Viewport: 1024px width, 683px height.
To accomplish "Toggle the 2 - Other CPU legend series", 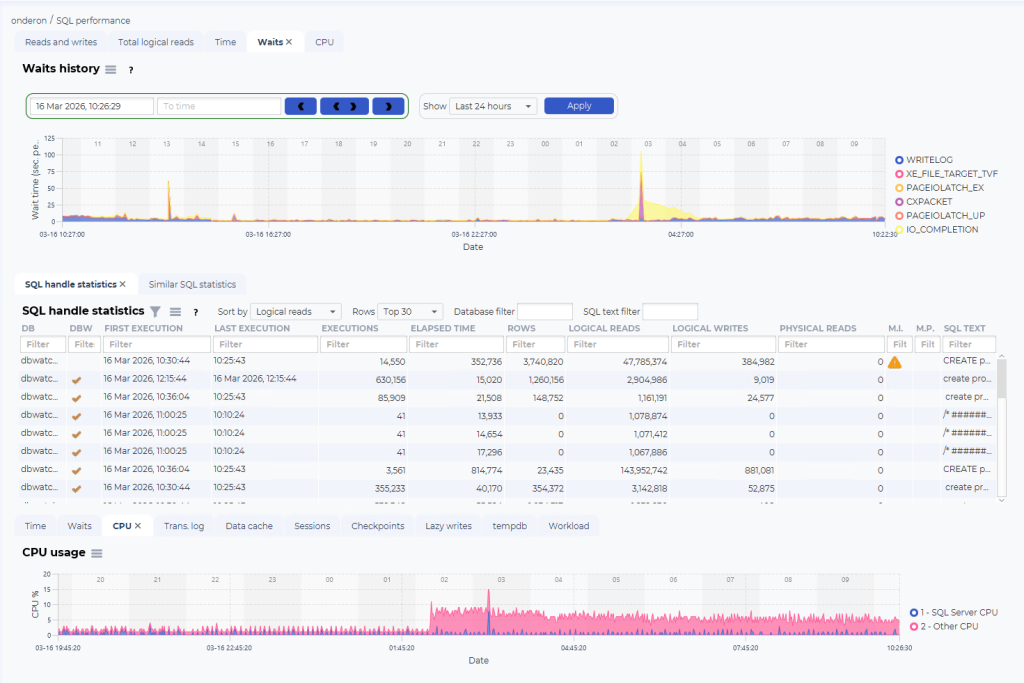I will pos(944,626).
